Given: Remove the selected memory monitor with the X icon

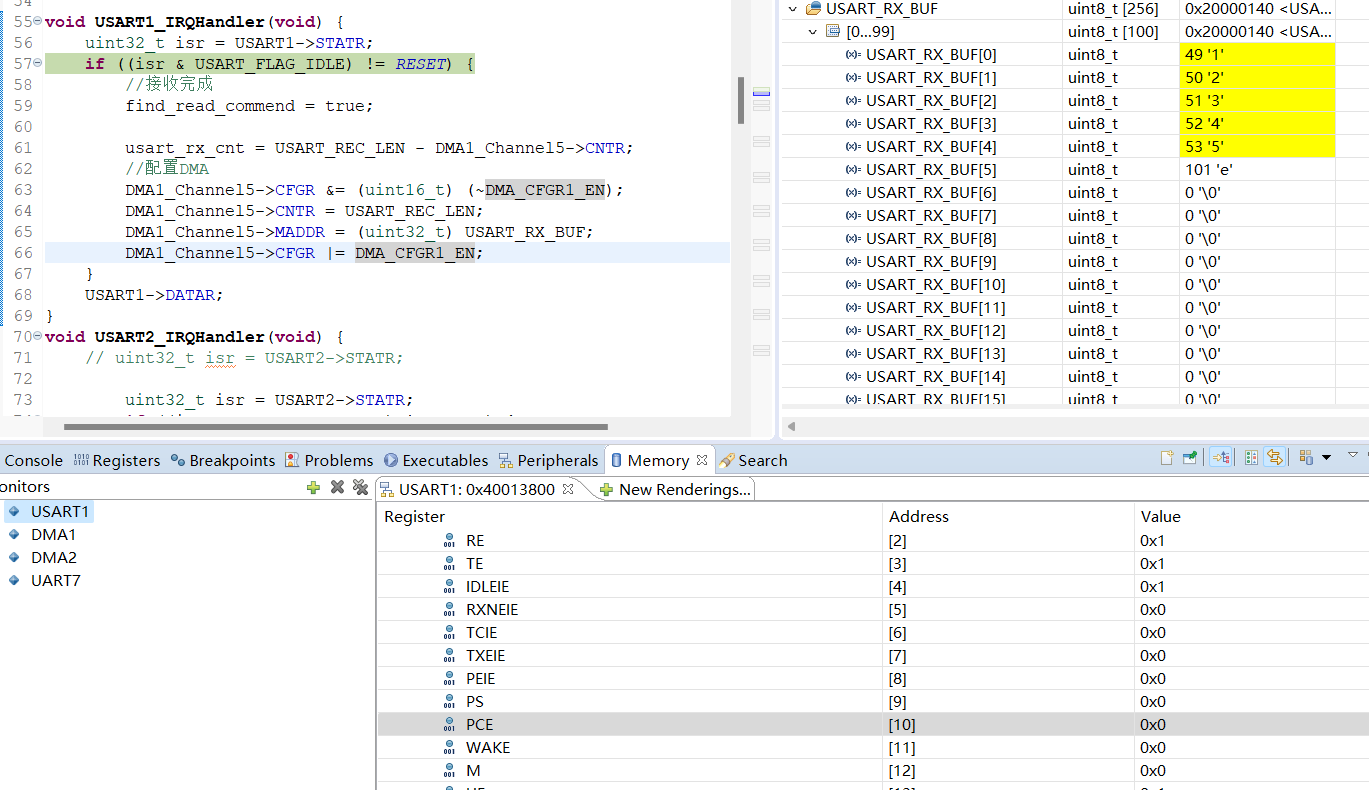Looking at the screenshot, I should coord(337,487).
